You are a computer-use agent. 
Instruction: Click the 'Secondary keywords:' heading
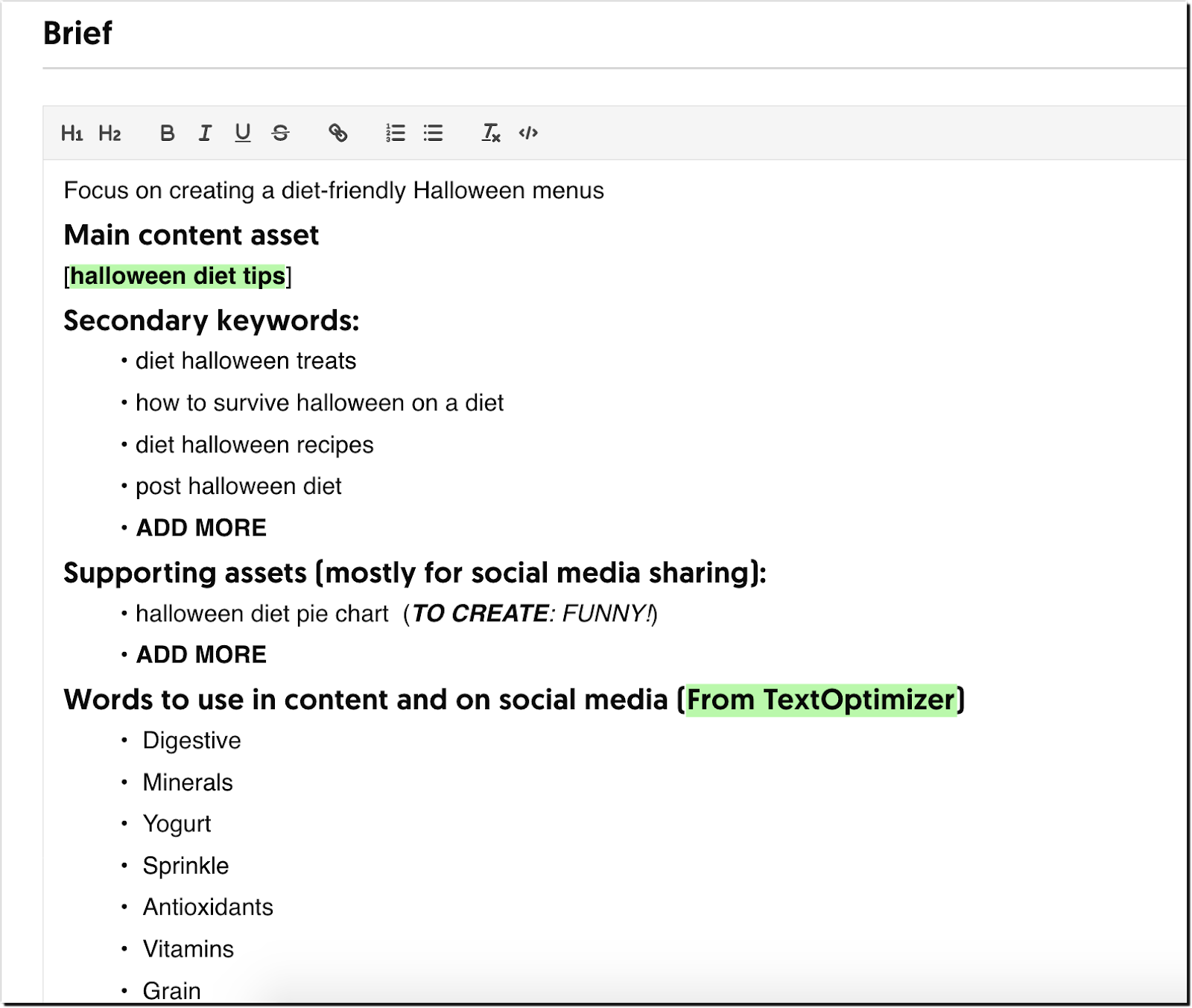pyautogui.click(x=212, y=321)
